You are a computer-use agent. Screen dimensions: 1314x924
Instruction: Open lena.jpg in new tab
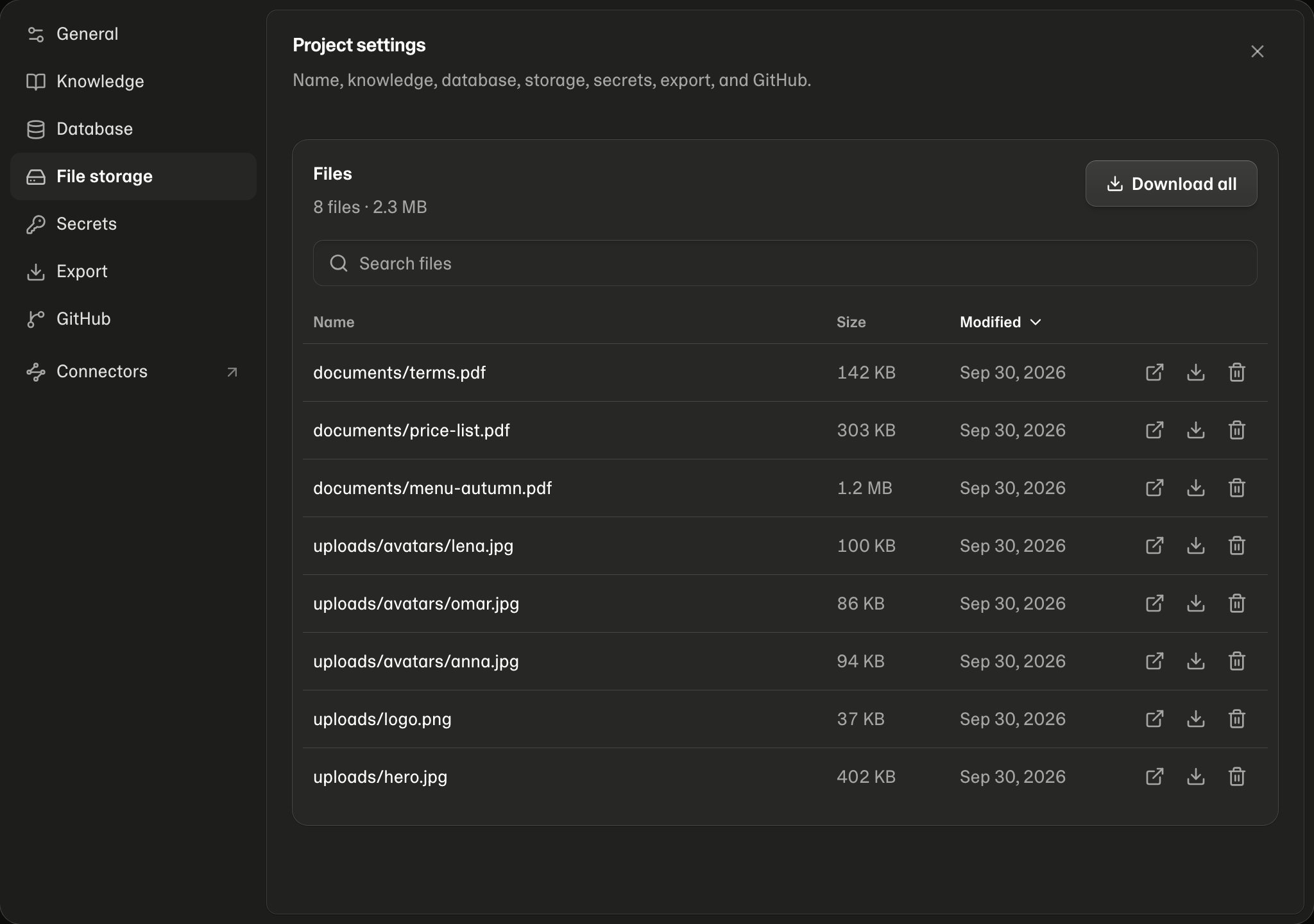[1154, 545]
